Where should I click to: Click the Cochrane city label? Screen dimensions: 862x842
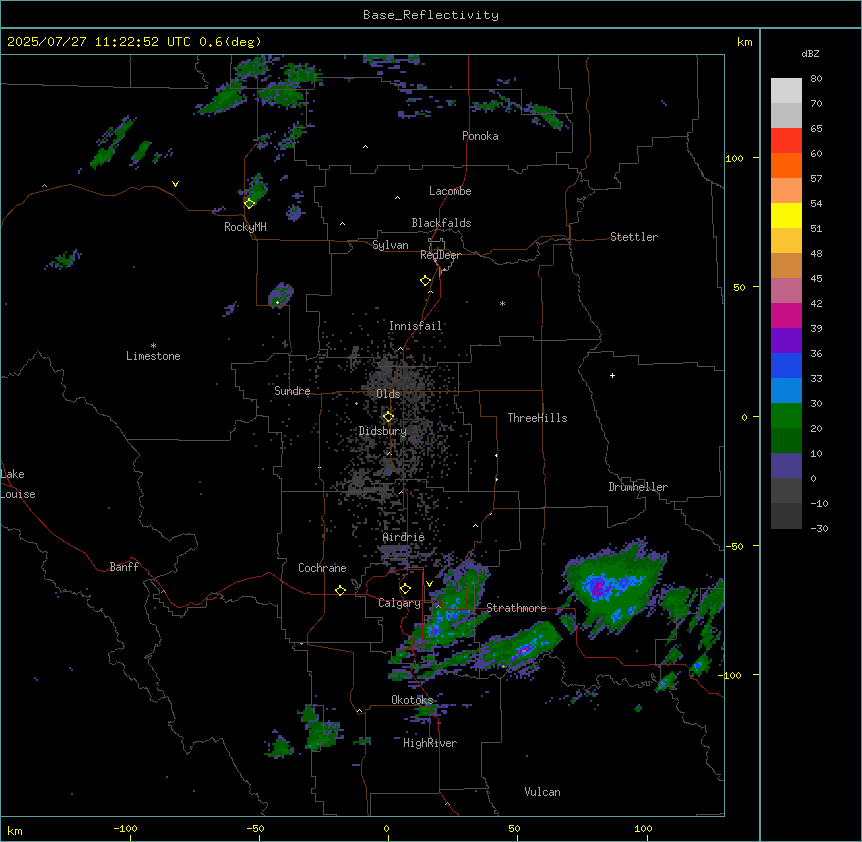point(322,568)
